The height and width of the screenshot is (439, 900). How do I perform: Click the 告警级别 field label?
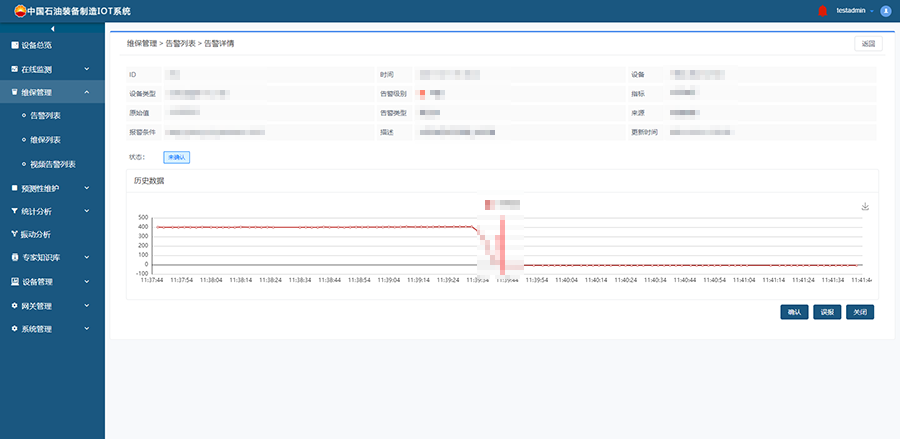pyautogui.click(x=393, y=94)
